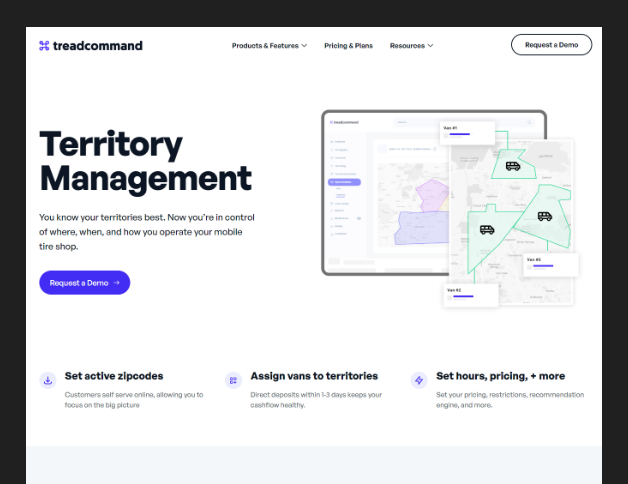Click the Set hours, pricing, + more heading
Viewport: 628px width, 484px height.
(x=501, y=376)
